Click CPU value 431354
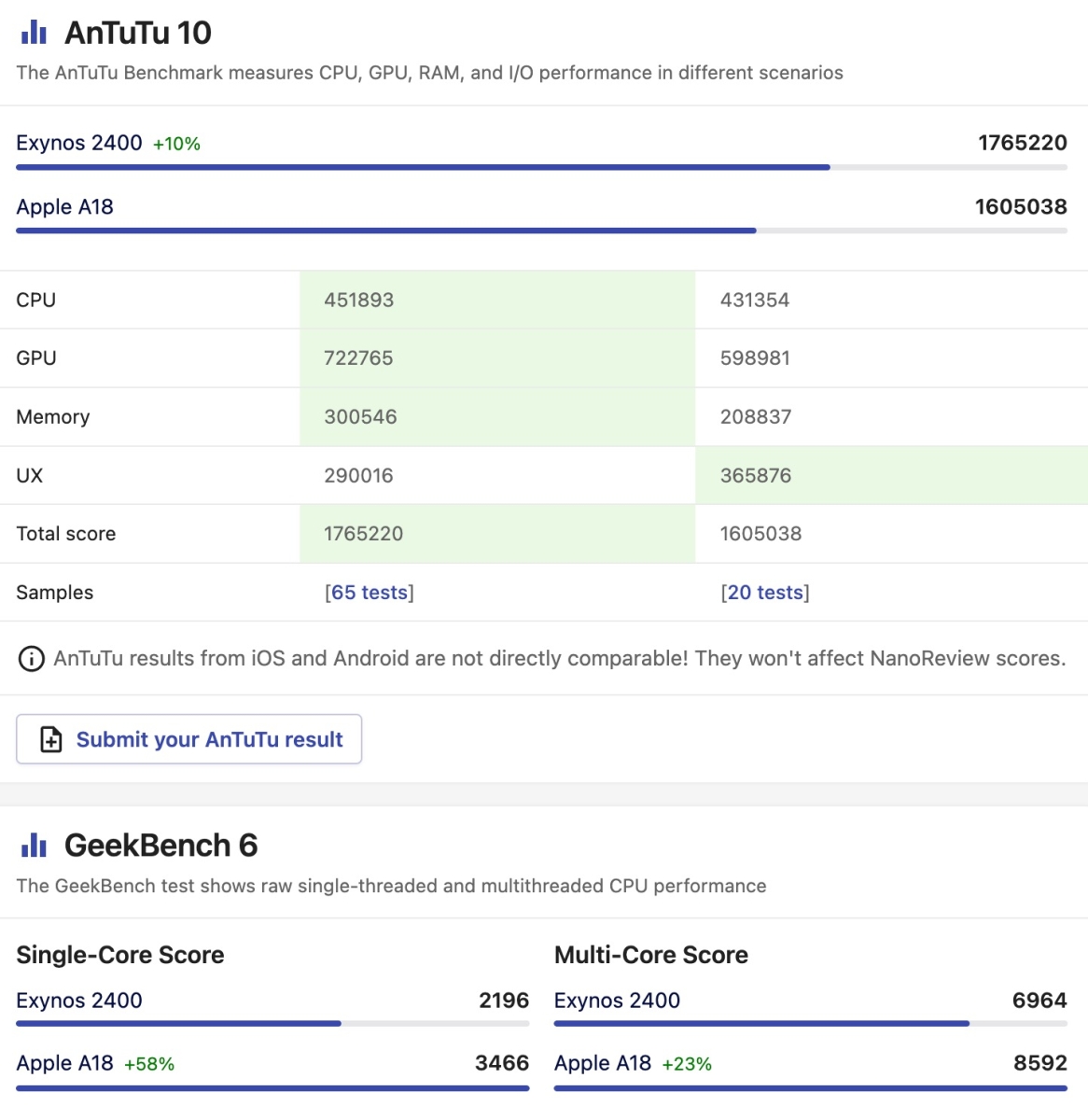Viewport: 1088px width, 1120px height. pos(755,301)
